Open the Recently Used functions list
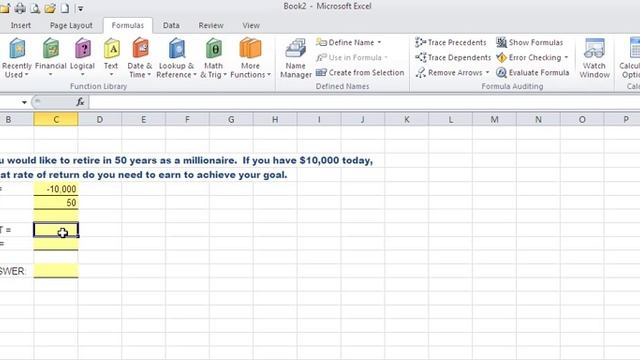640x360 pixels. (x=16, y=58)
